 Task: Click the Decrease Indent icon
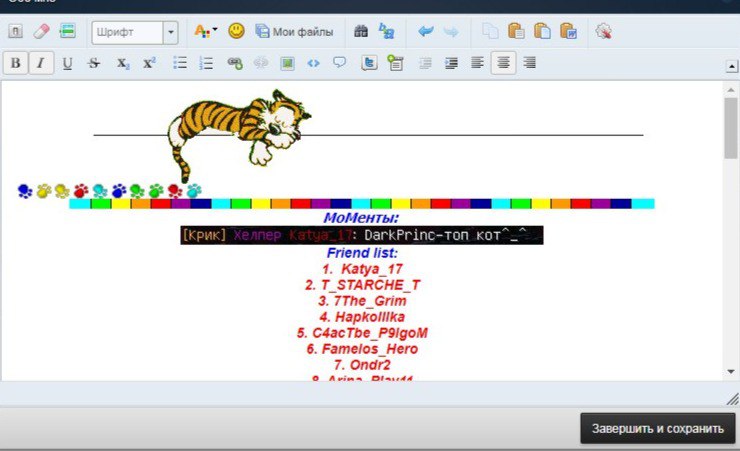425,63
